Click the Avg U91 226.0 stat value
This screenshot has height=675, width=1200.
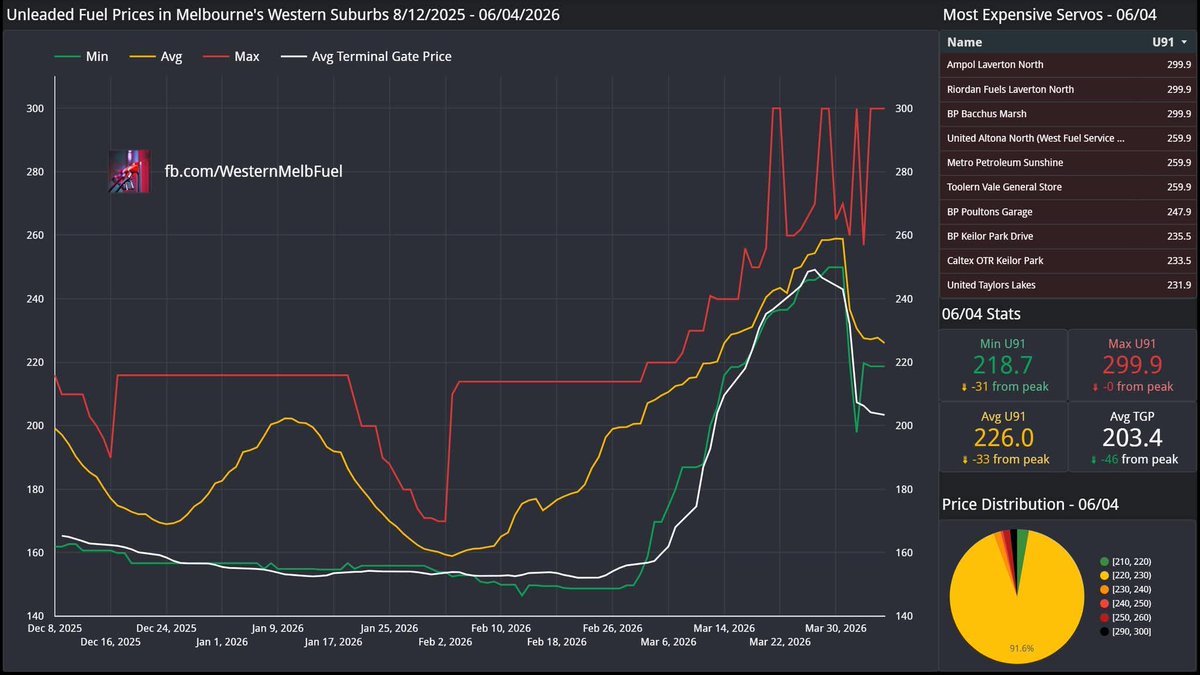click(x=1003, y=438)
